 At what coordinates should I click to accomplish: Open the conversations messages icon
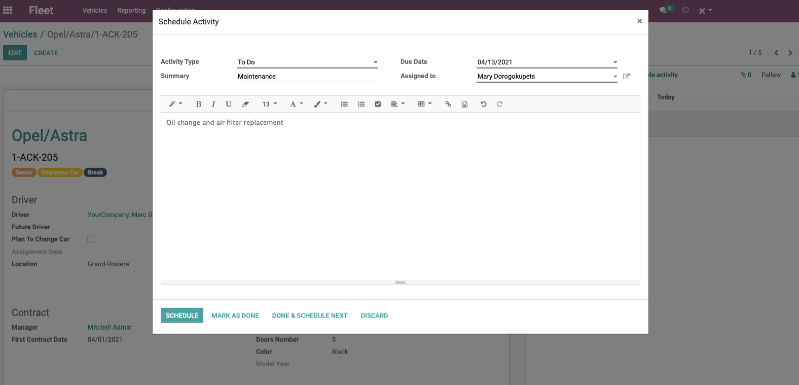click(x=666, y=10)
